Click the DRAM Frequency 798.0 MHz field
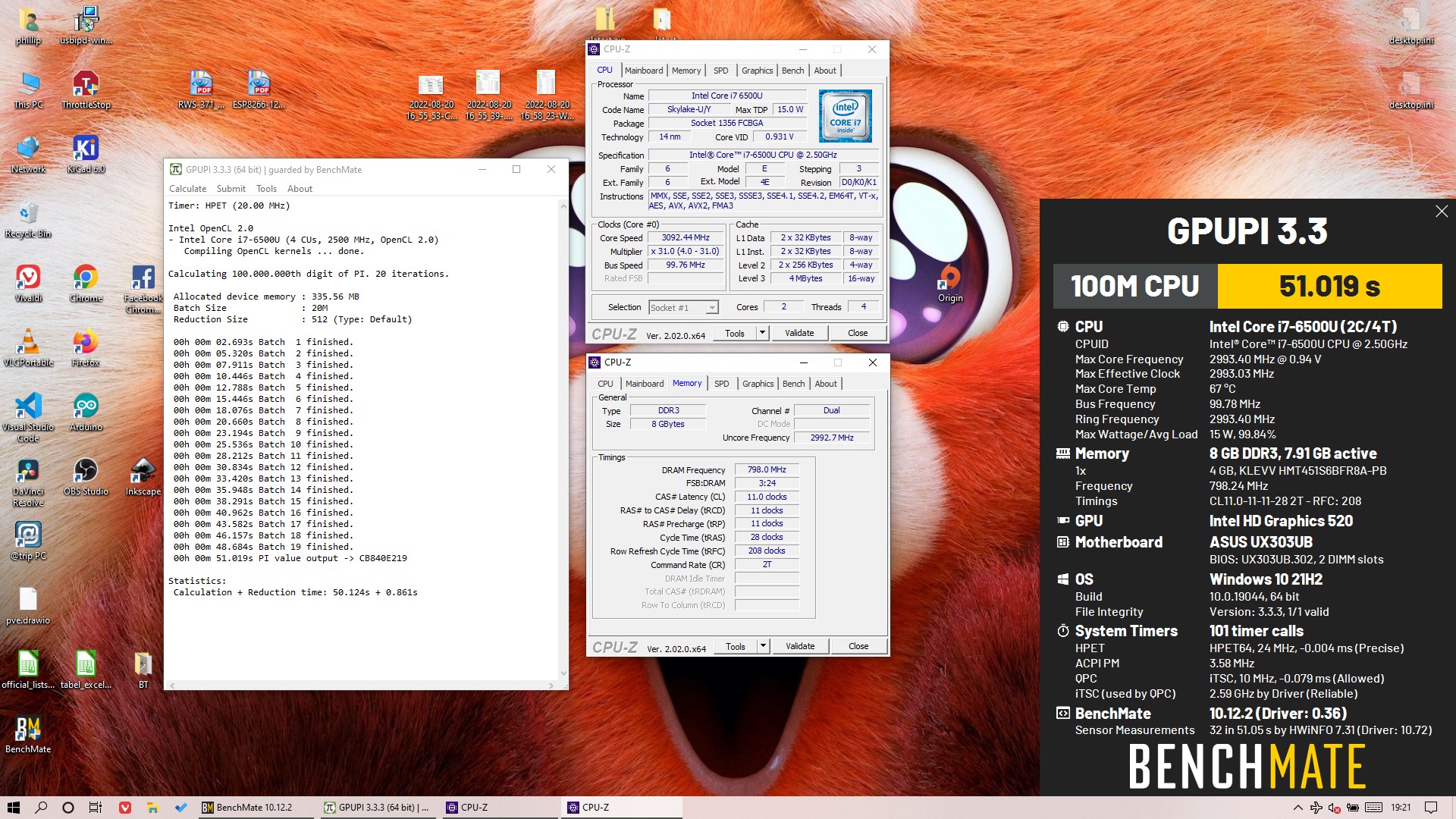Image resolution: width=1456 pixels, height=819 pixels. (767, 470)
